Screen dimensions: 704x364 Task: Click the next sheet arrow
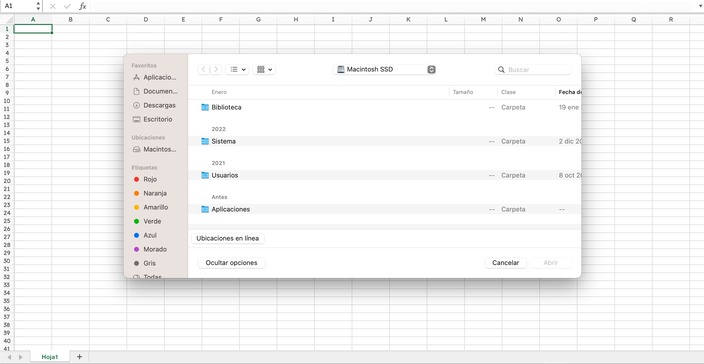(20, 357)
